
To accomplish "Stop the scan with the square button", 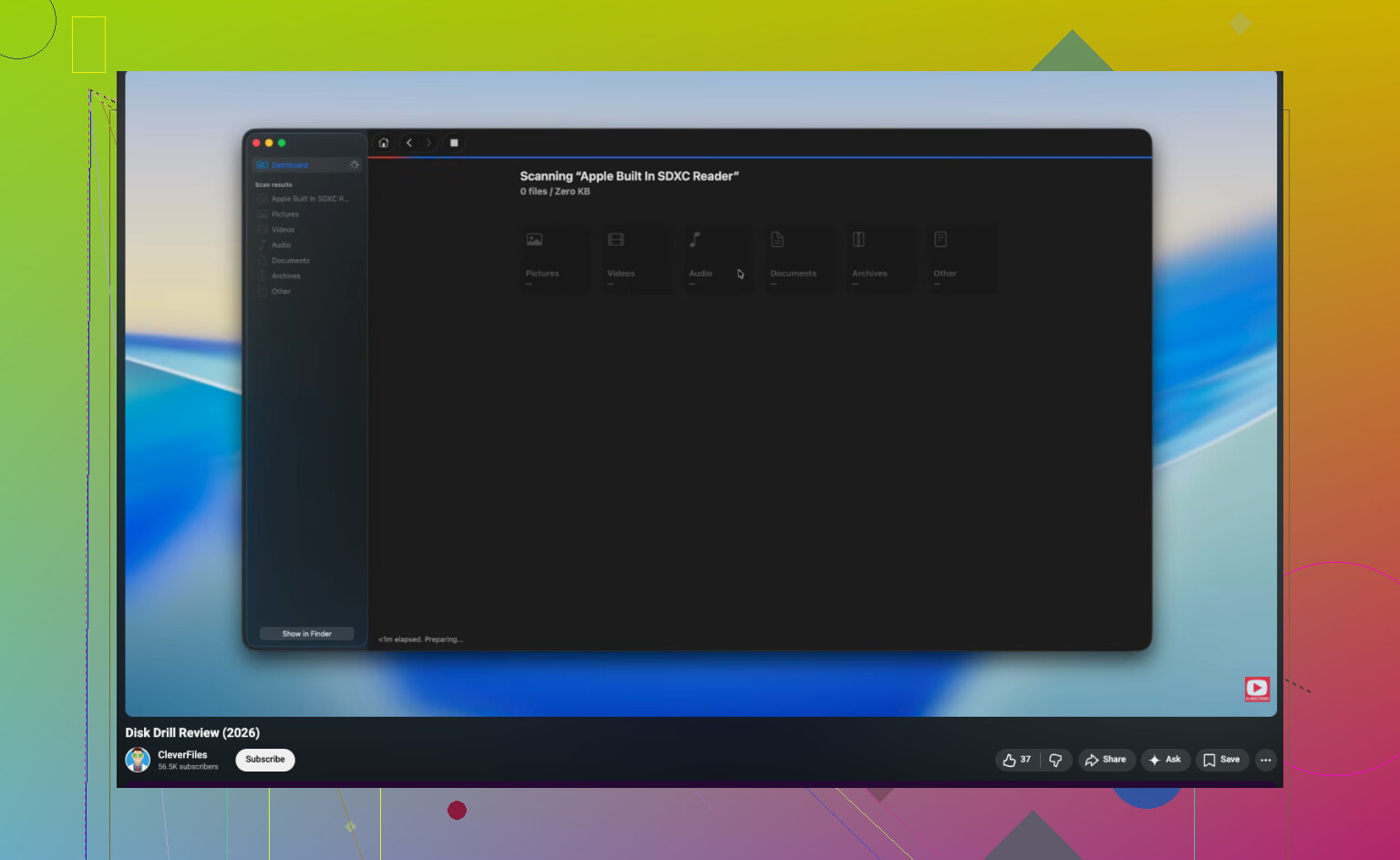I will click(454, 143).
